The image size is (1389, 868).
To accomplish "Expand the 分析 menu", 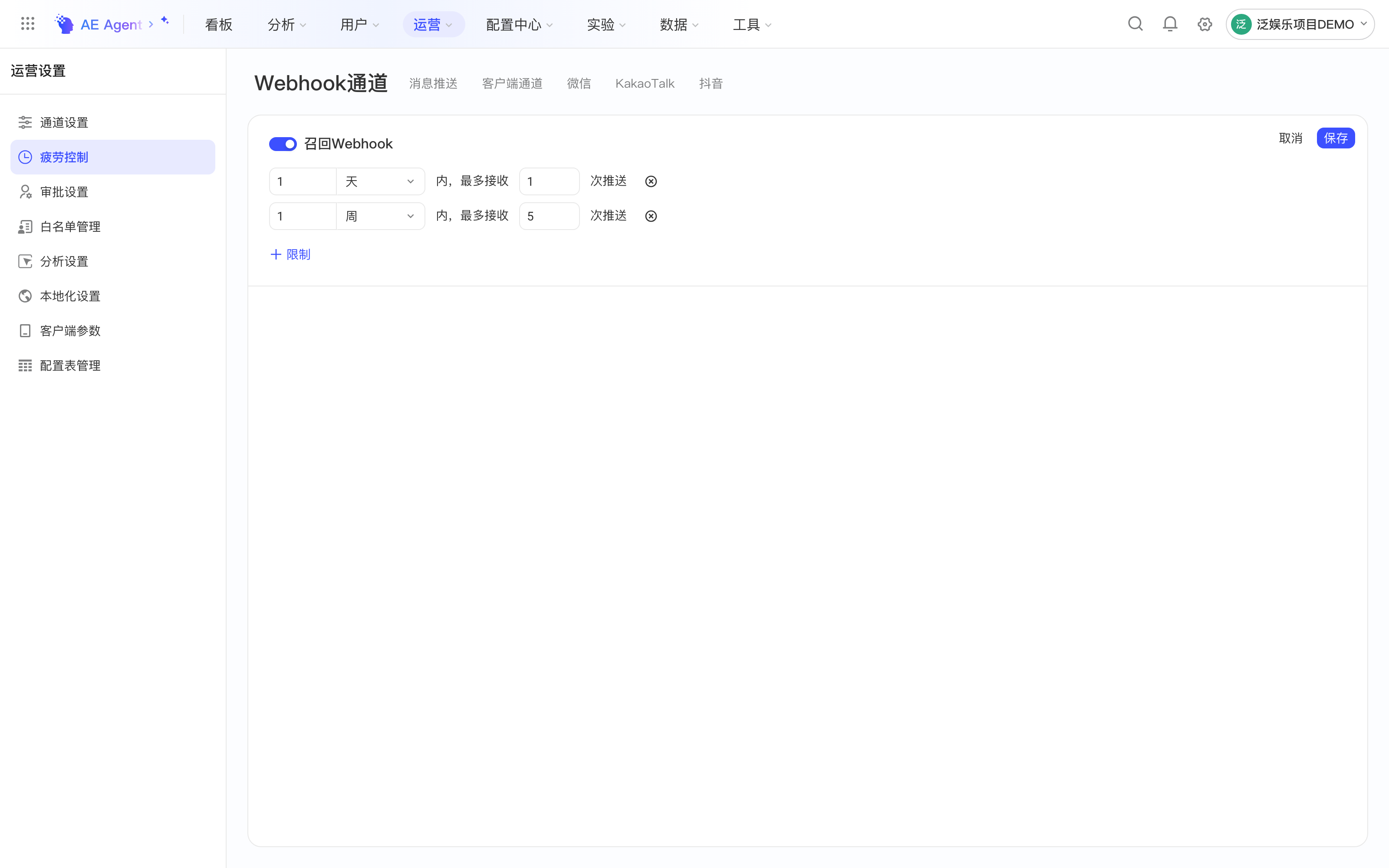I will coord(286,25).
